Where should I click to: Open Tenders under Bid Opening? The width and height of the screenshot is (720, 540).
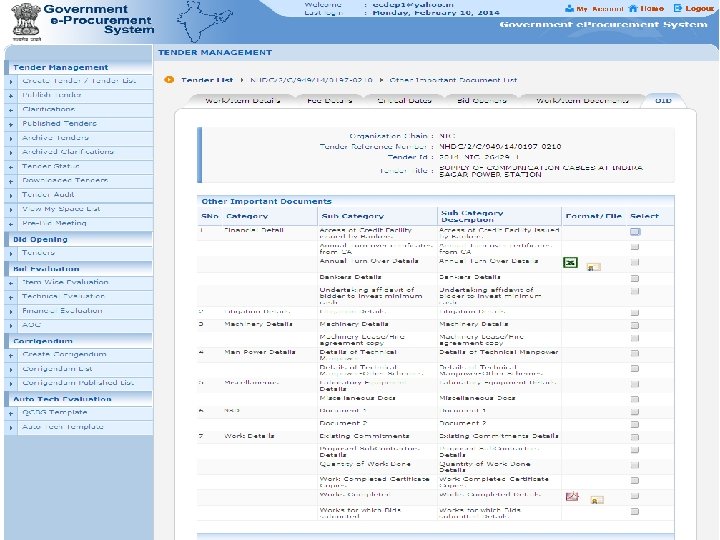pyautogui.click(x=39, y=253)
